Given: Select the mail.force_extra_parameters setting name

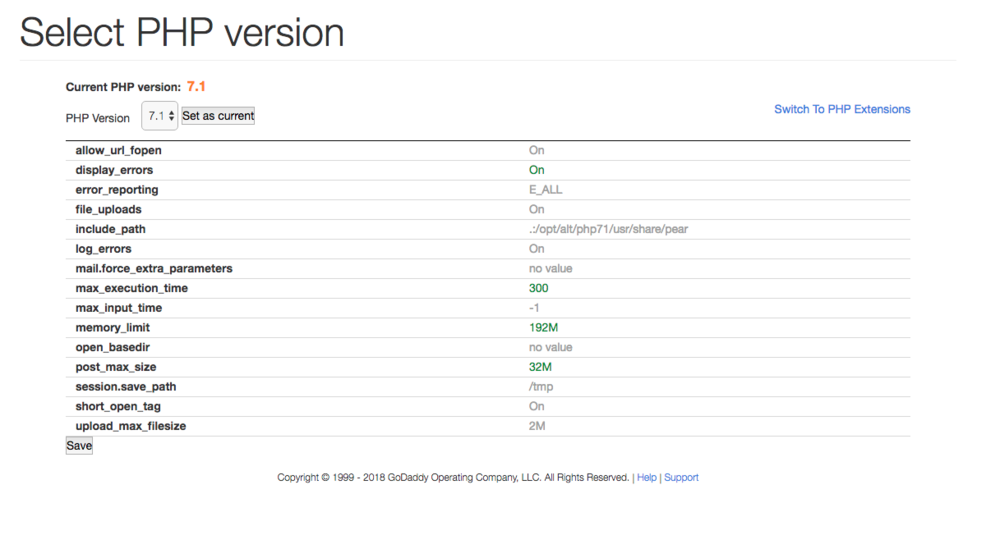Looking at the screenshot, I should pos(154,268).
